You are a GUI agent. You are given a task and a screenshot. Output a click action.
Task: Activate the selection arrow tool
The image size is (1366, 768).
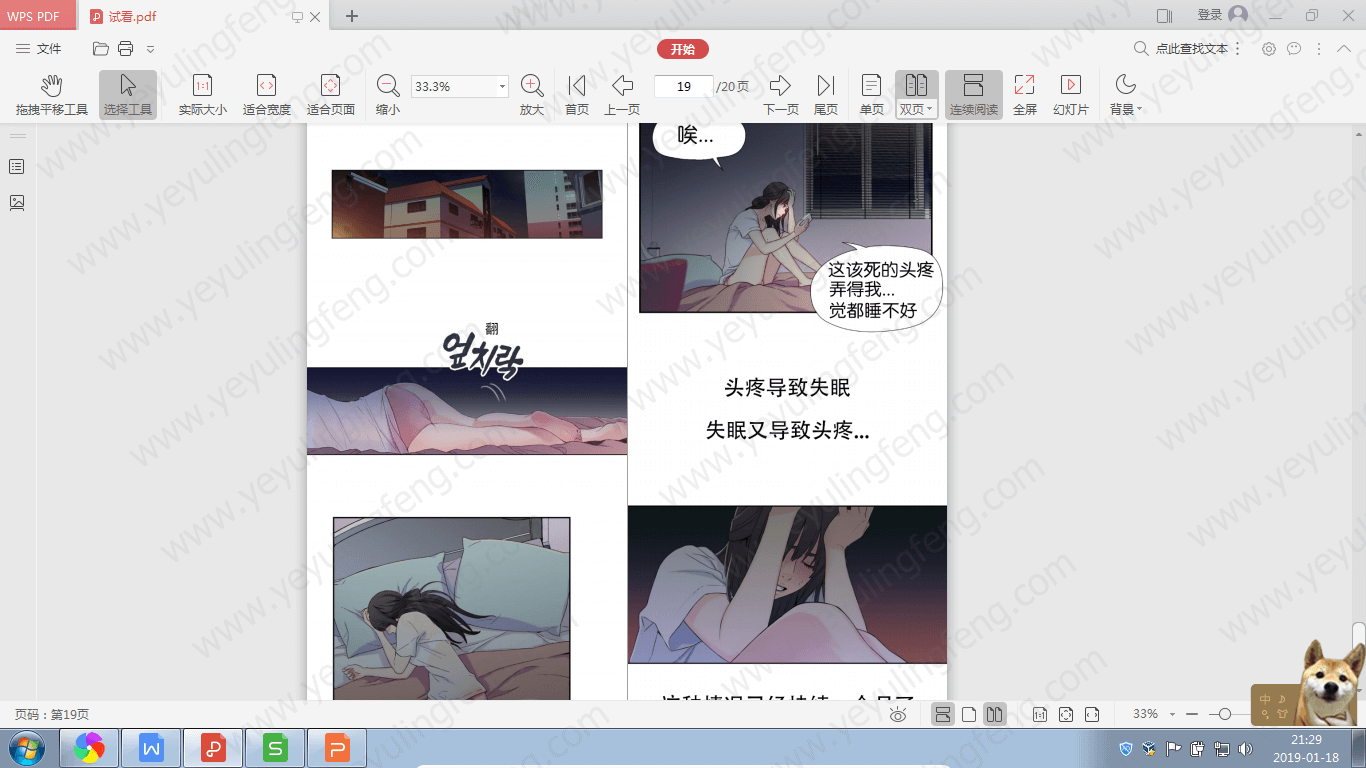coord(128,95)
